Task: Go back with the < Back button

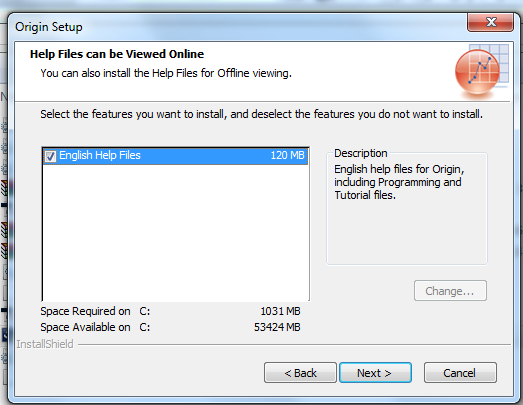Action: [300, 373]
